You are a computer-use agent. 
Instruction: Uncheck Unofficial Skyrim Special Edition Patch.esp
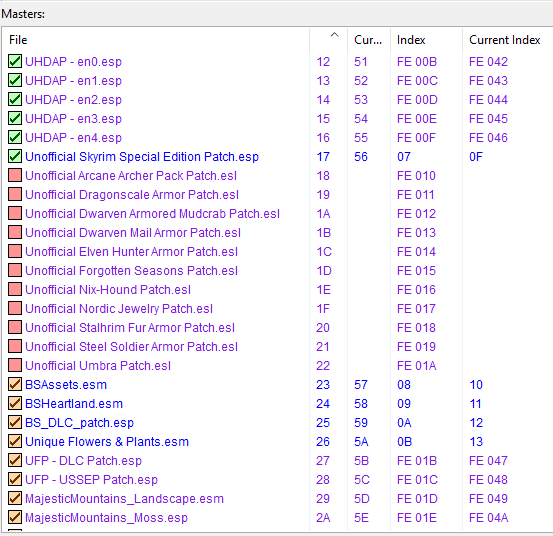pos(15,156)
